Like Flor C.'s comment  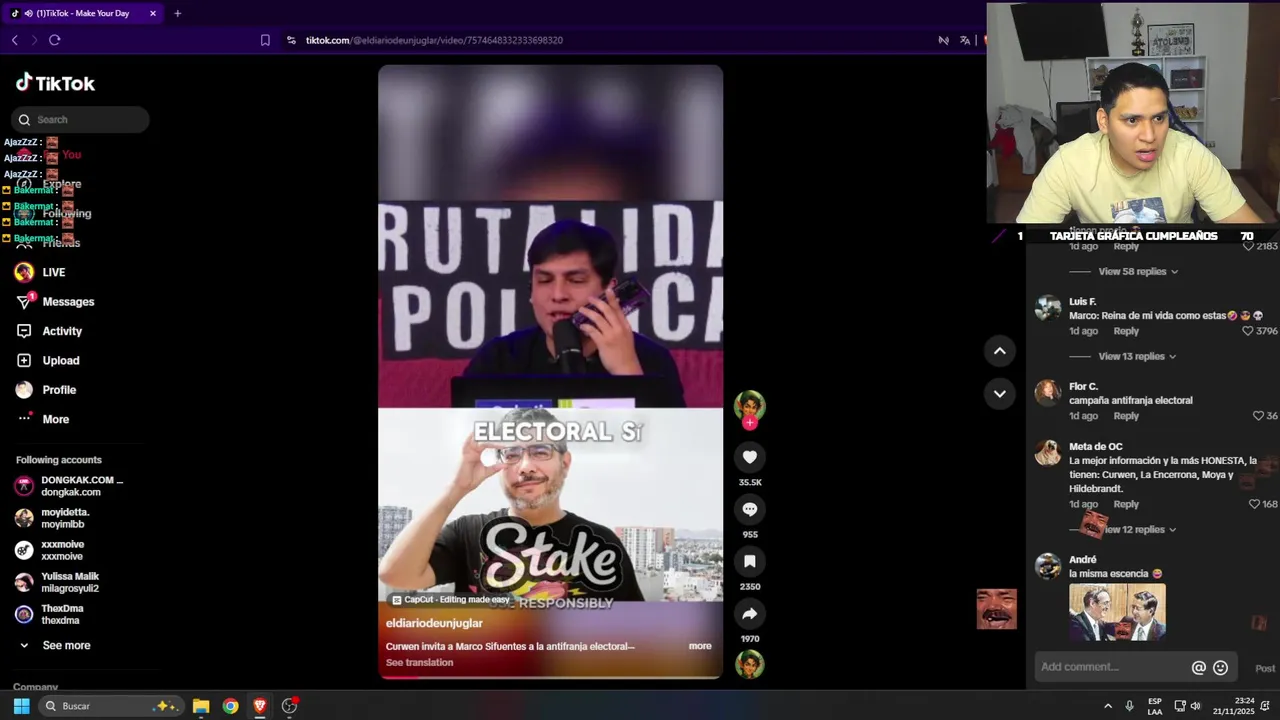pyautogui.click(x=1258, y=416)
